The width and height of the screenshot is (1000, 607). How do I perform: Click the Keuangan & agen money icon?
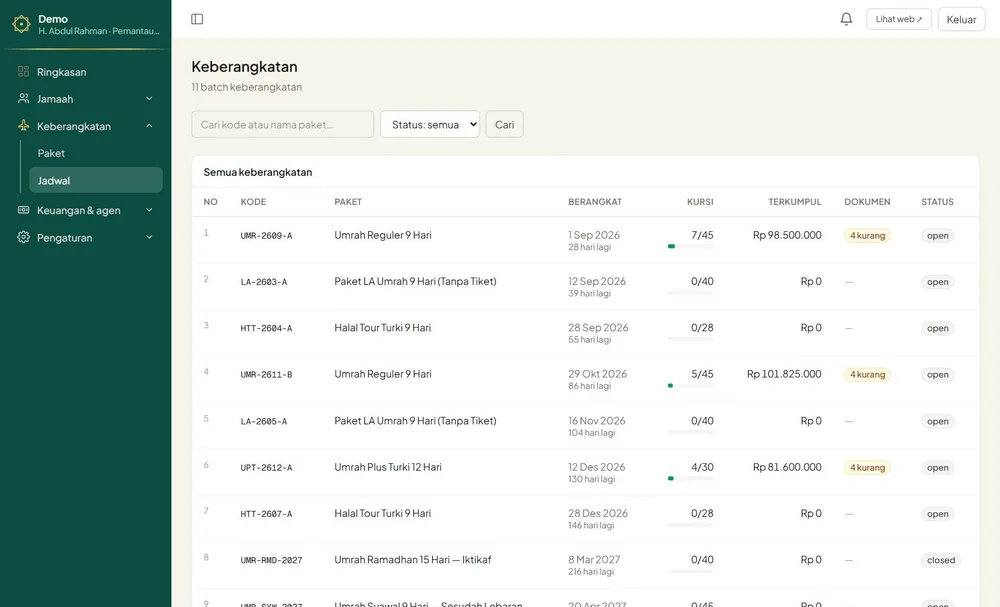coord(24,210)
